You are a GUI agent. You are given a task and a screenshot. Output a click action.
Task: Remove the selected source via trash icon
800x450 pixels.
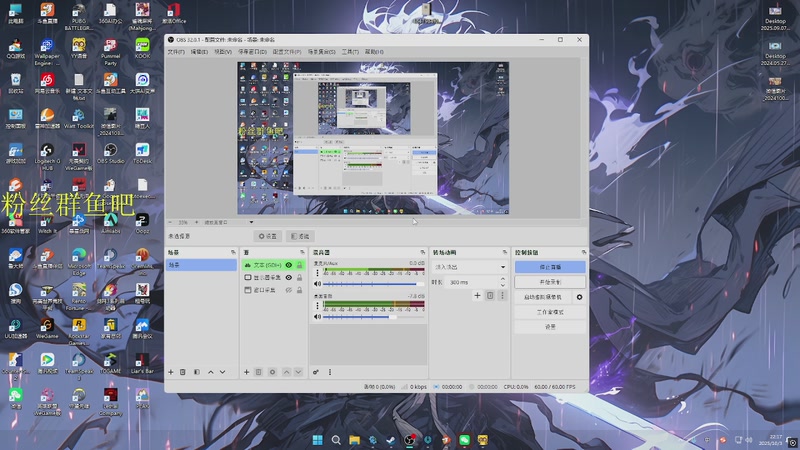(259, 372)
